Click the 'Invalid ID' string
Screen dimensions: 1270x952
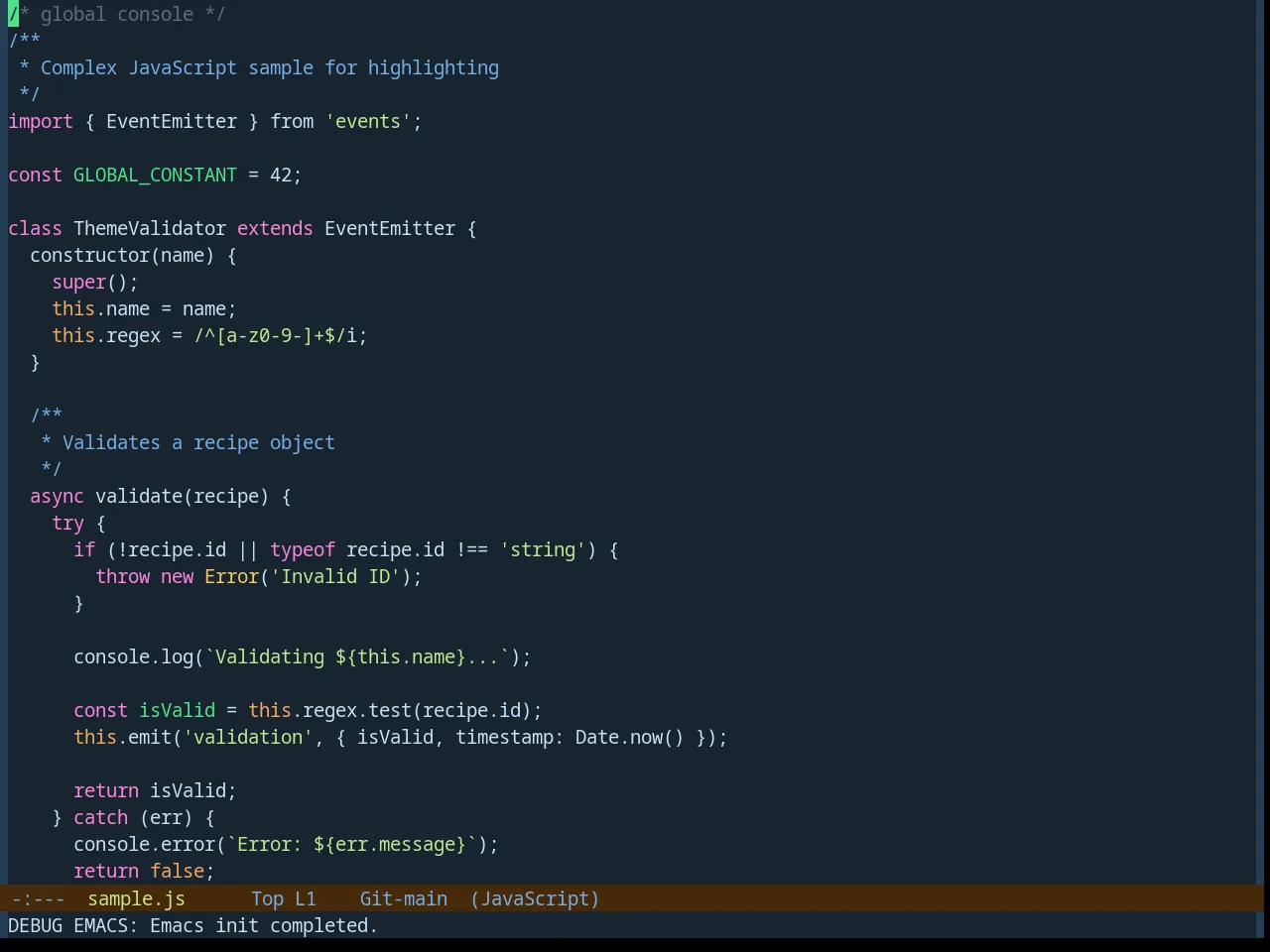tap(335, 576)
